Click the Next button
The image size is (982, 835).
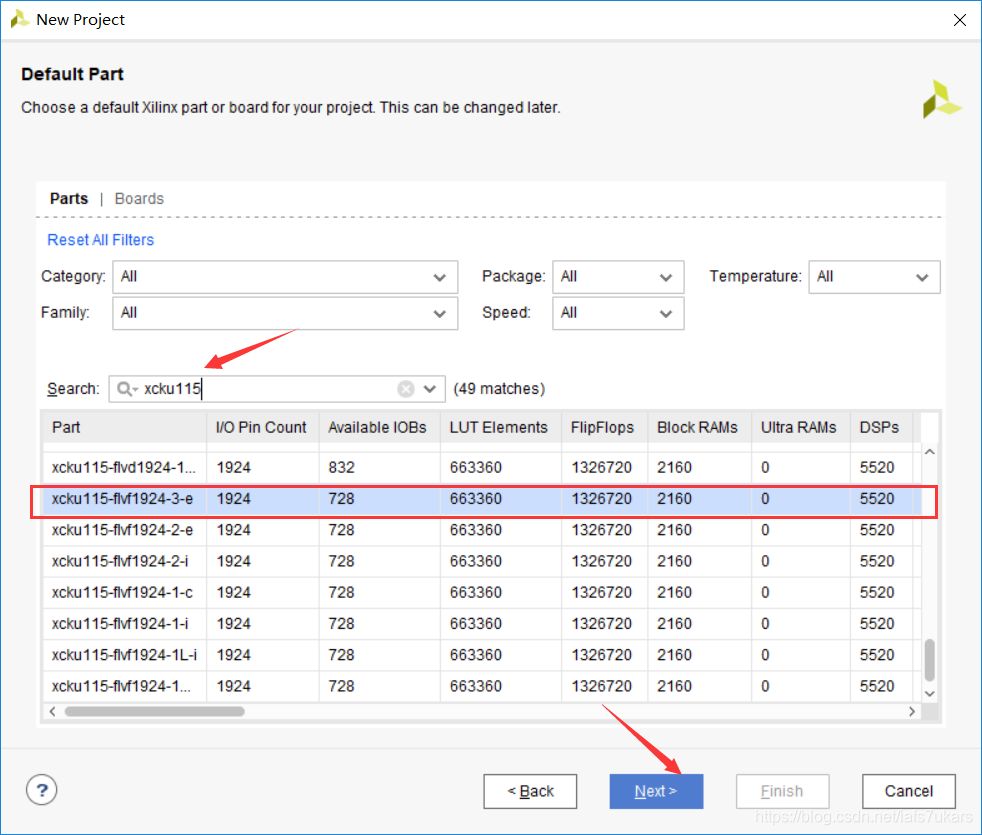click(x=656, y=791)
